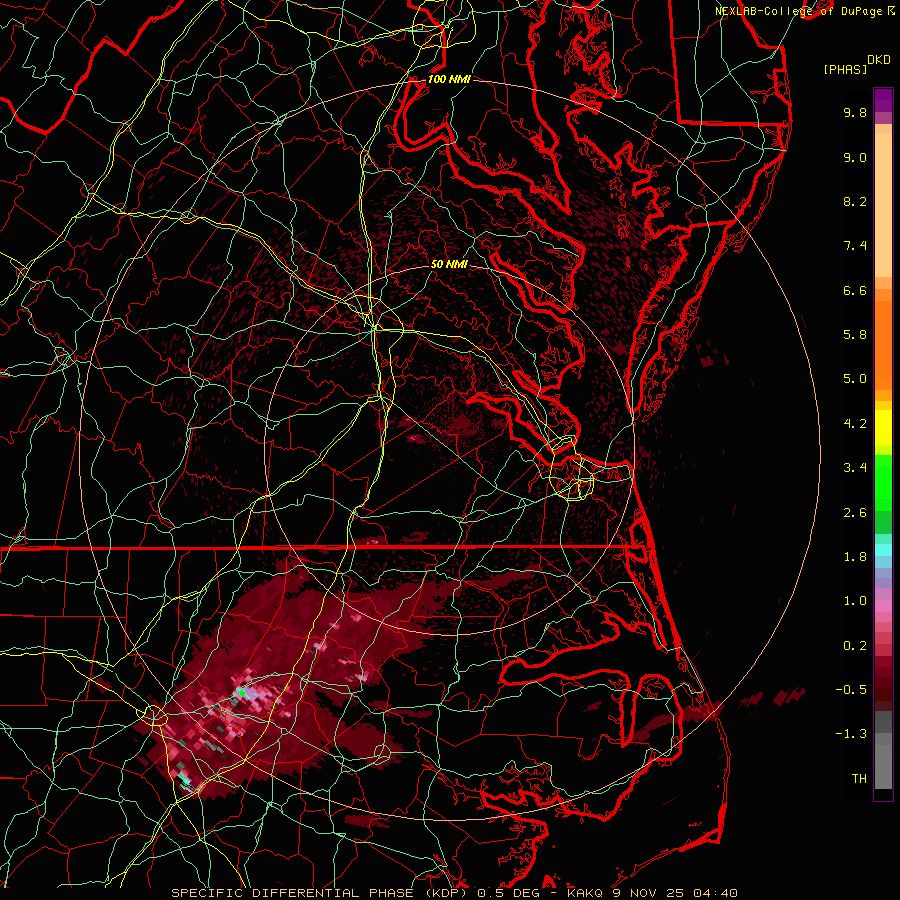Click the 7.4 scale value
900x900 pixels.
click(x=855, y=246)
